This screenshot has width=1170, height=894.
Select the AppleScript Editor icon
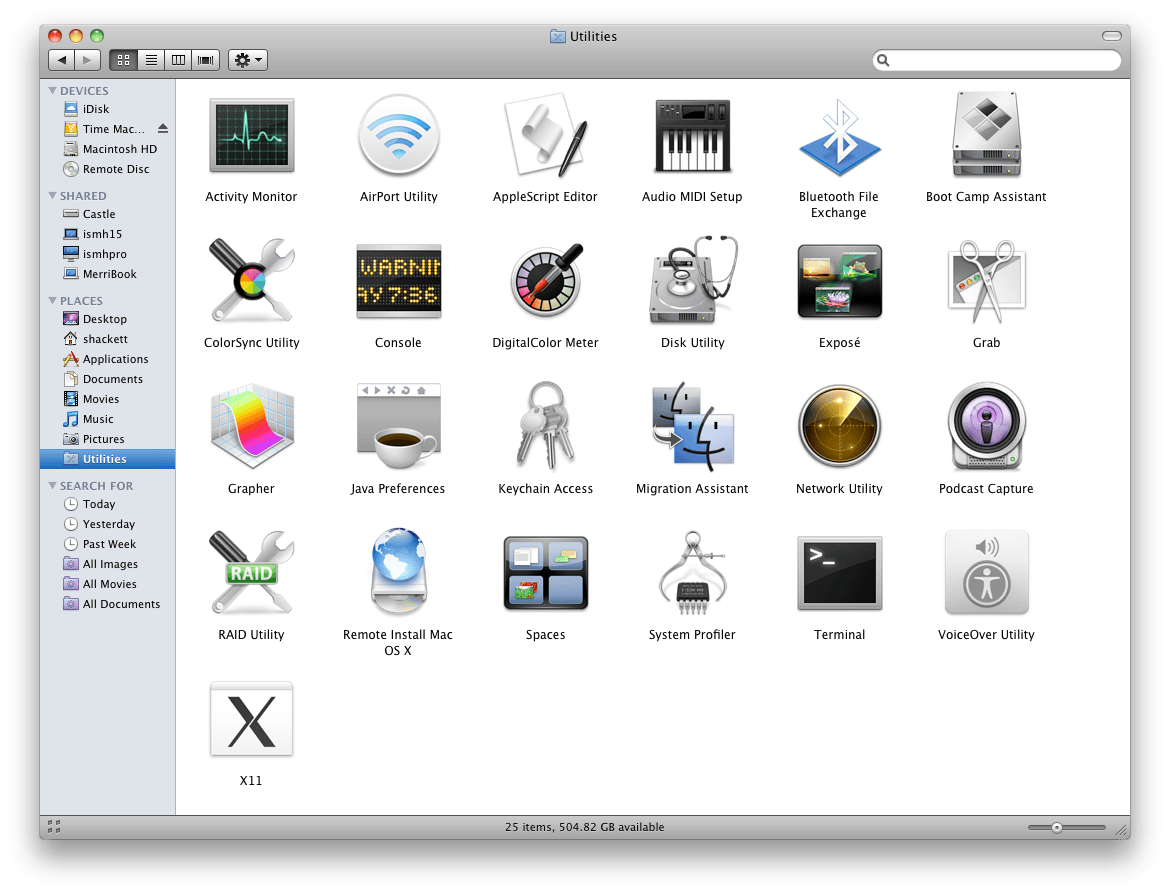pos(545,135)
